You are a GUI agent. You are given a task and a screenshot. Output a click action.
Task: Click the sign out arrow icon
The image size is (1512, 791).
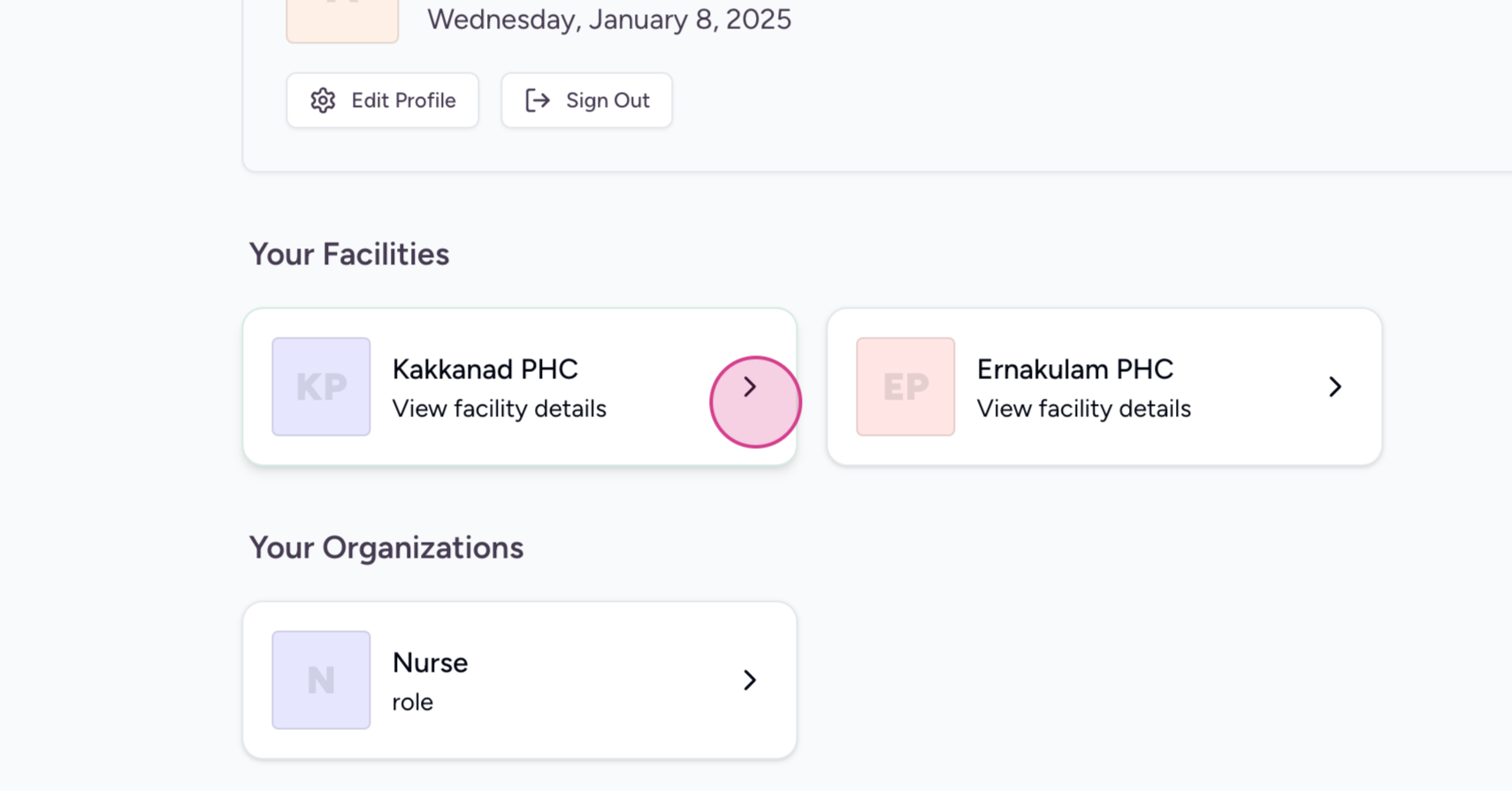[x=537, y=100]
